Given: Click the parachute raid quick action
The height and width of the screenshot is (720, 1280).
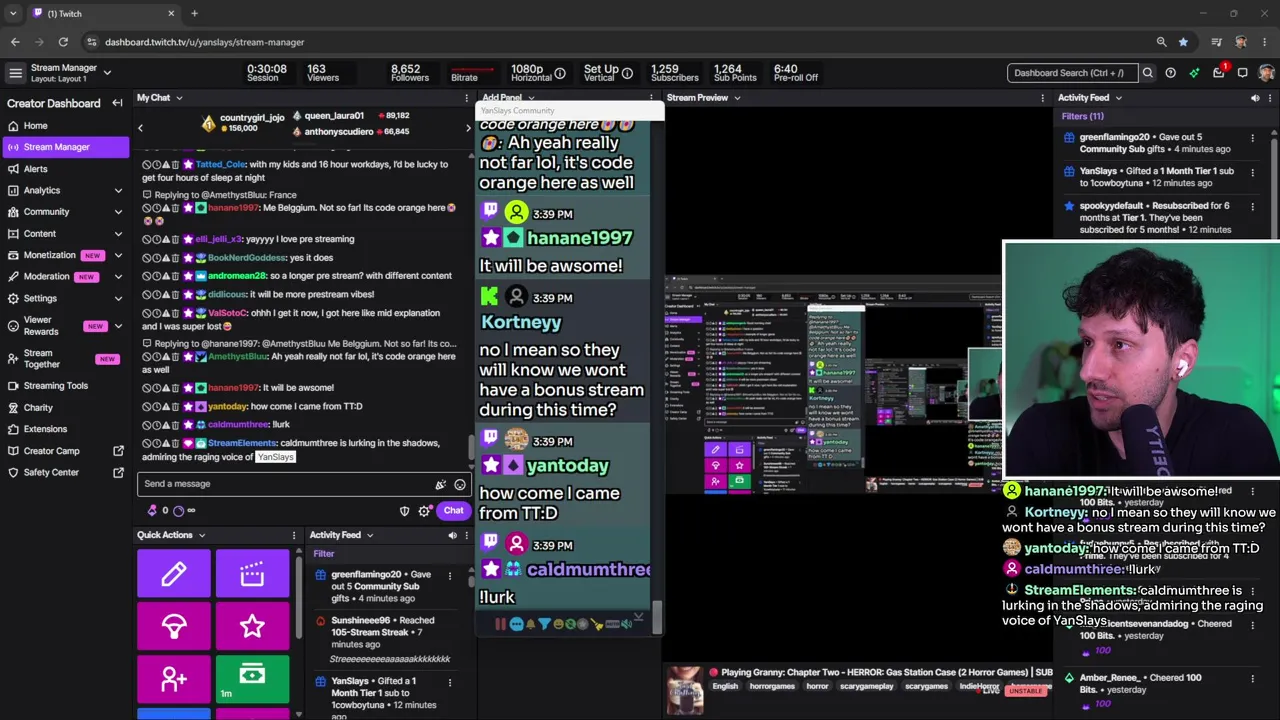Looking at the screenshot, I should click(174, 627).
